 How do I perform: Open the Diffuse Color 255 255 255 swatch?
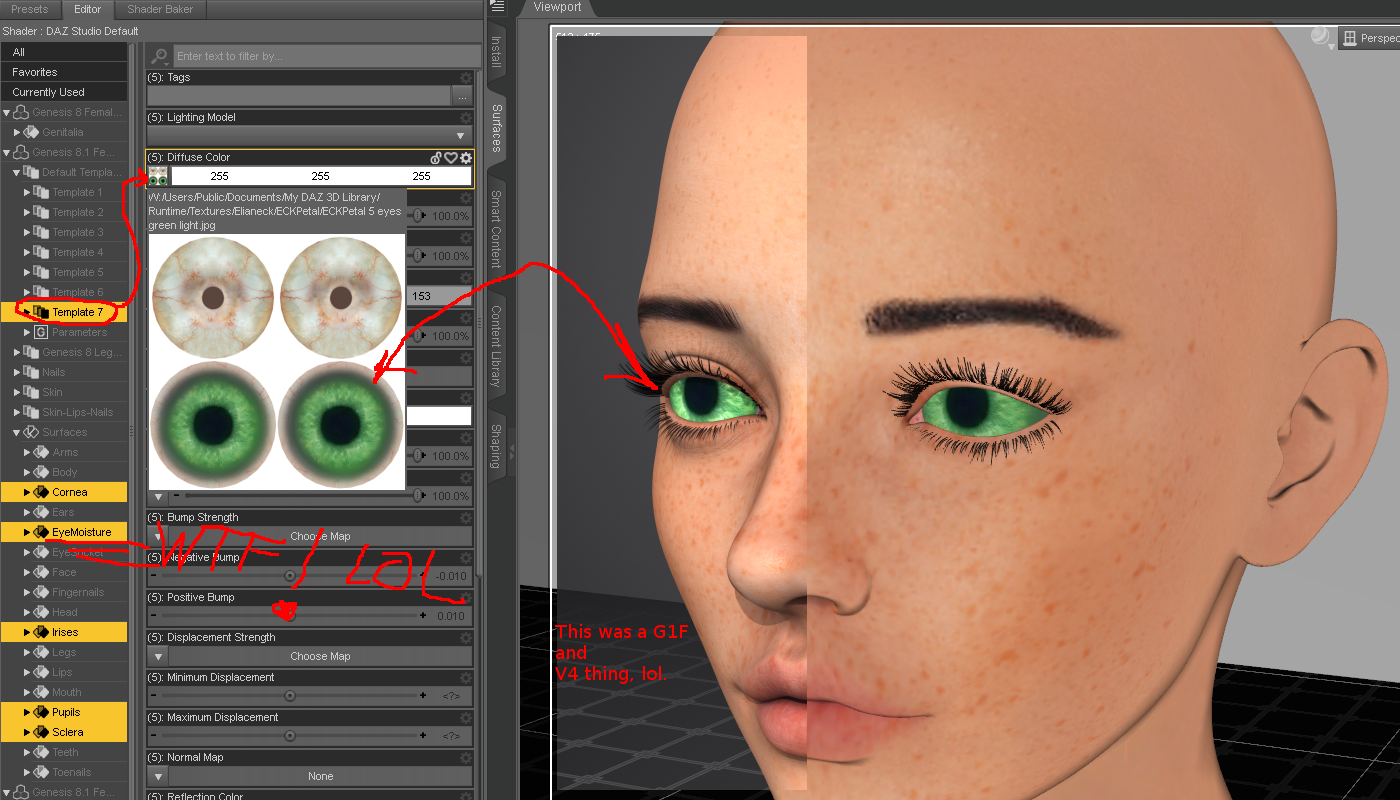click(x=321, y=176)
